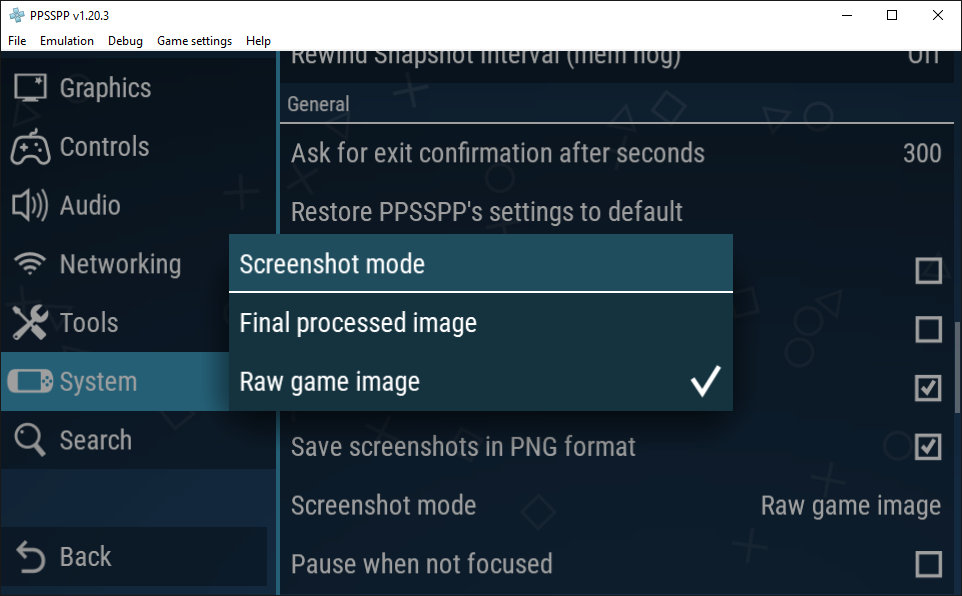Image resolution: width=962 pixels, height=596 pixels.
Task: Open the Emulation menu
Action: coord(67,41)
